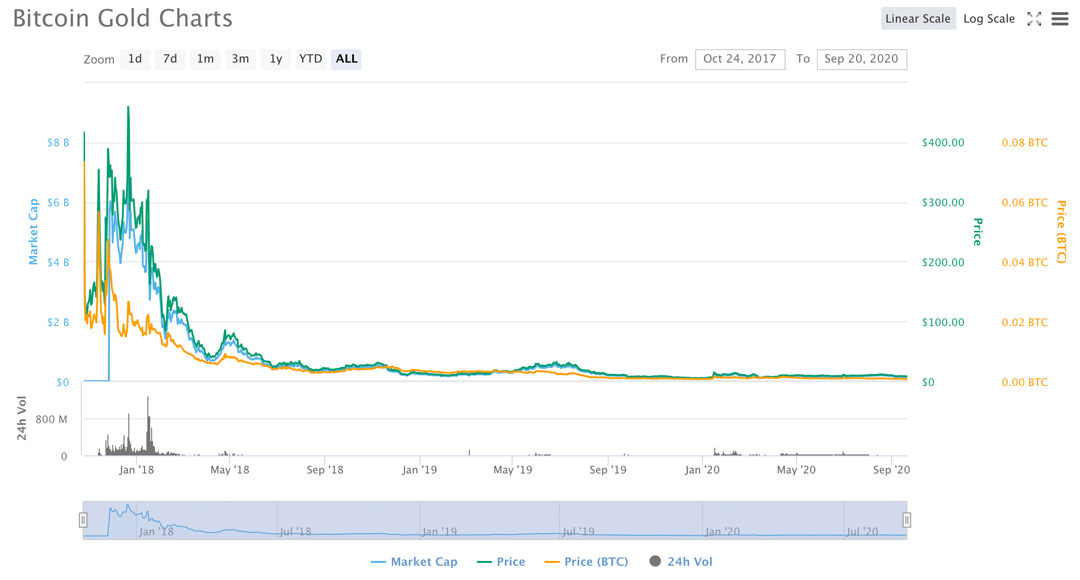Grab the right navigator range handle

[x=906, y=520]
